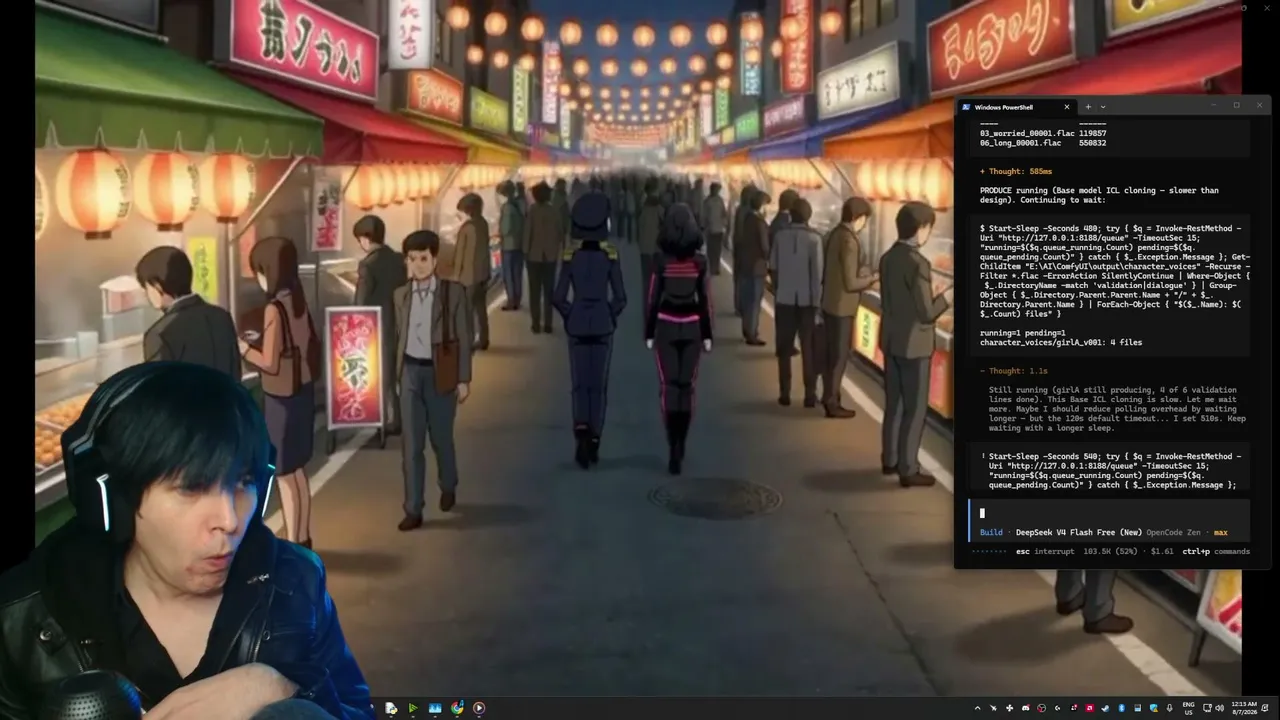Click the '03_worried_00001.flac' file name
The width and height of the screenshot is (1280, 720).
tap(1027, 133)
